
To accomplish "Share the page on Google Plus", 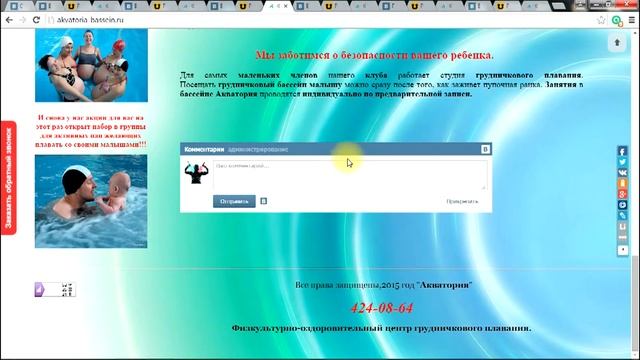I will coord(622,194).
